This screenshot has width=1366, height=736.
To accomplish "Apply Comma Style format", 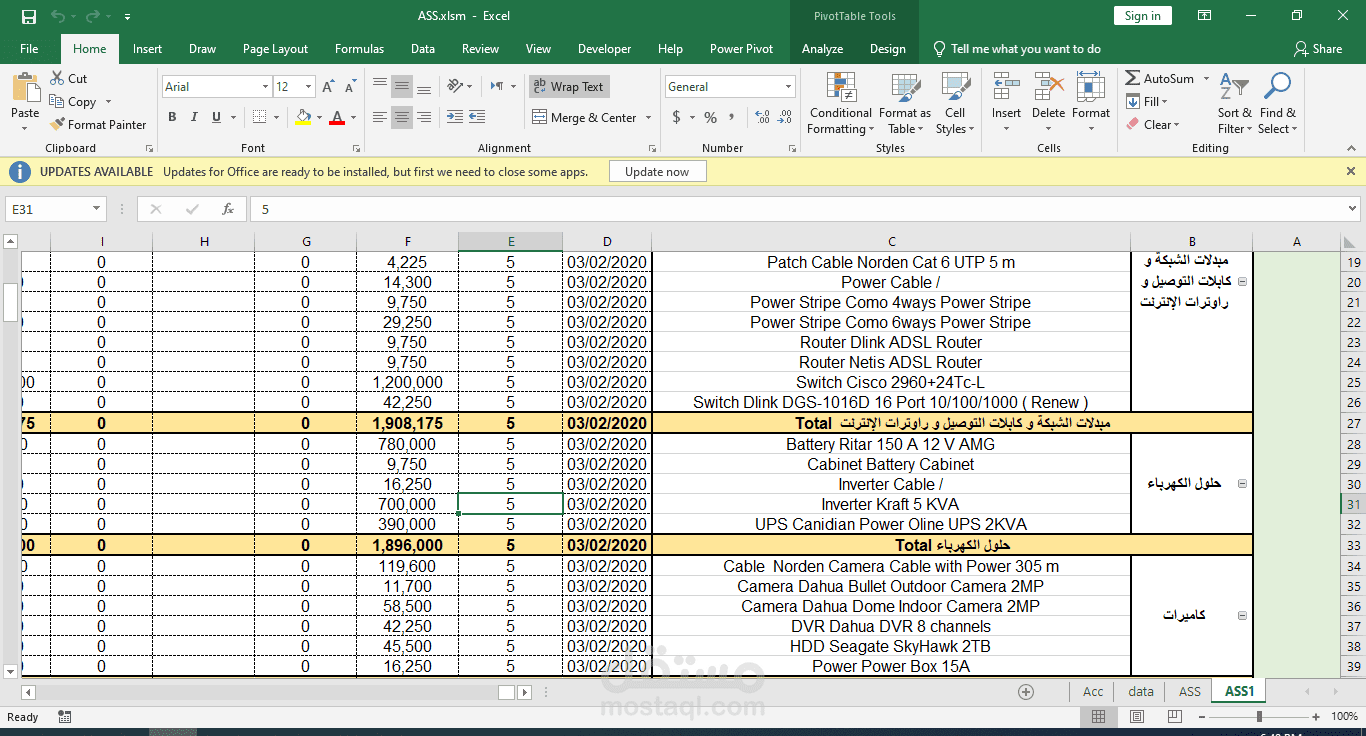I will pos(733,117).
